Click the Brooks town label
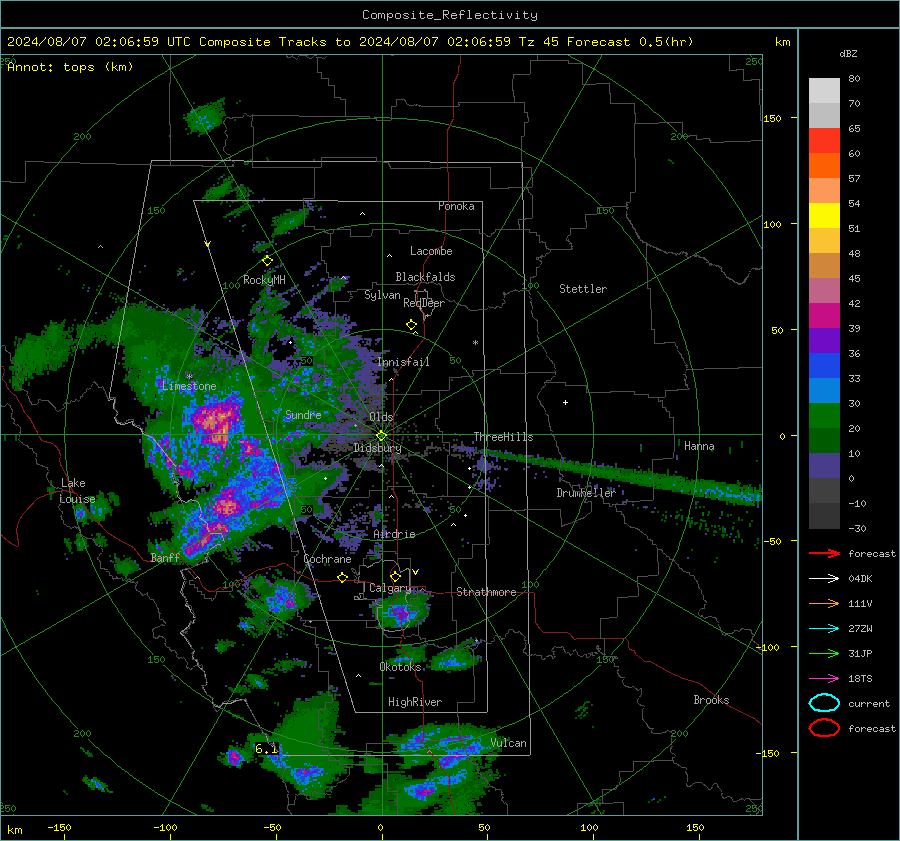This screenshot has height=841, width=900. [x=711, y=700]
